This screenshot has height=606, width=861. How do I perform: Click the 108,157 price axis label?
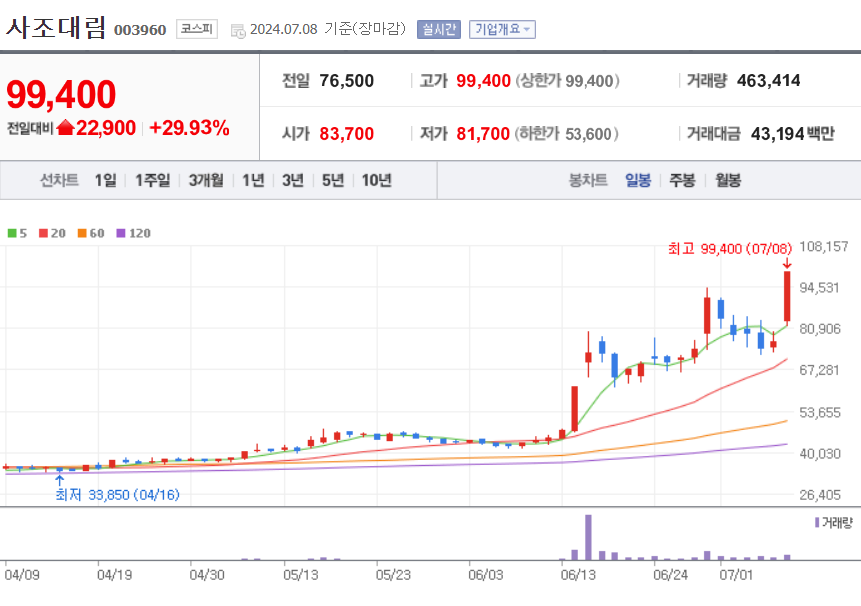tap(823, 247)
